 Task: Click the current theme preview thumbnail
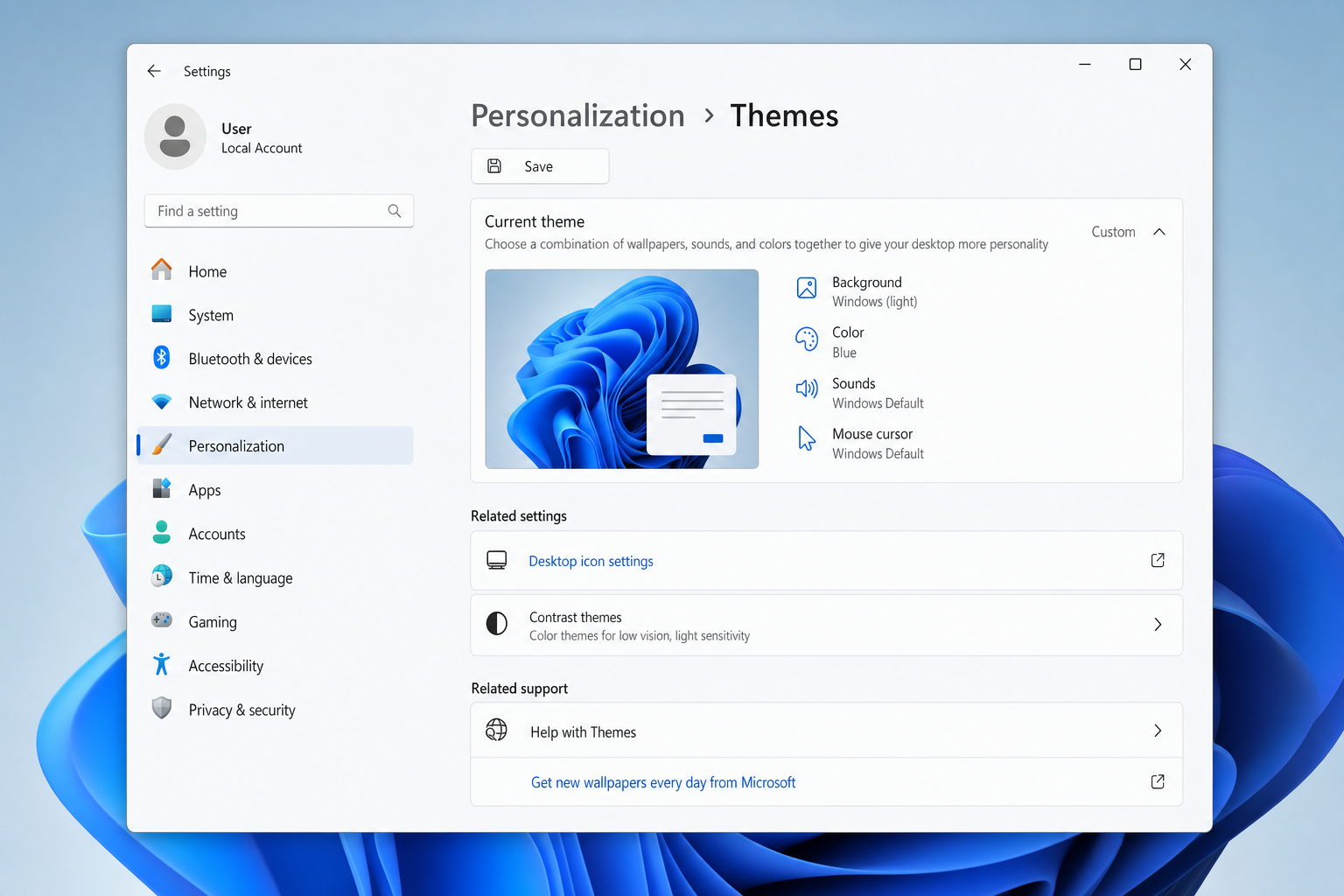pyautogui.click(x=621, y=368)
